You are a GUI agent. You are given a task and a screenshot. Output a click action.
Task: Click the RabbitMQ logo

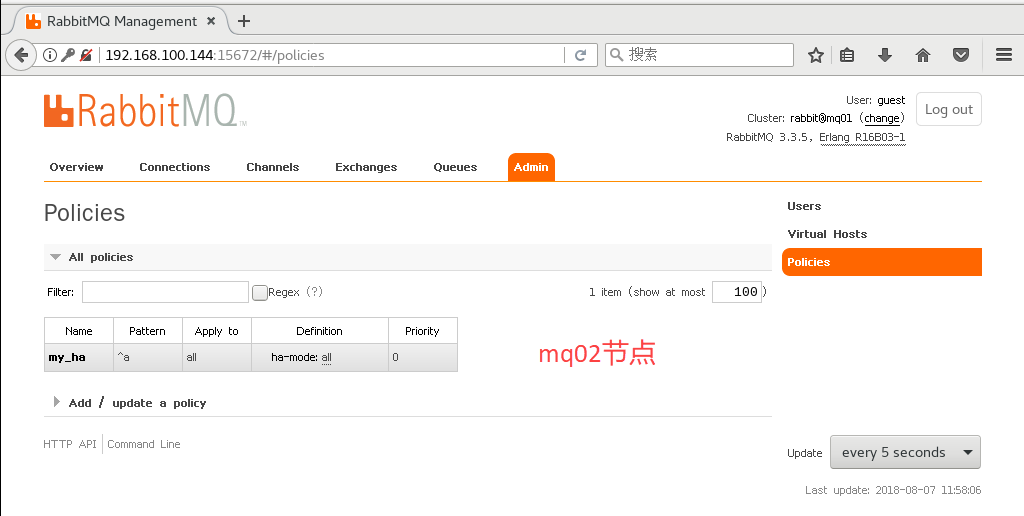pos(145,111)
